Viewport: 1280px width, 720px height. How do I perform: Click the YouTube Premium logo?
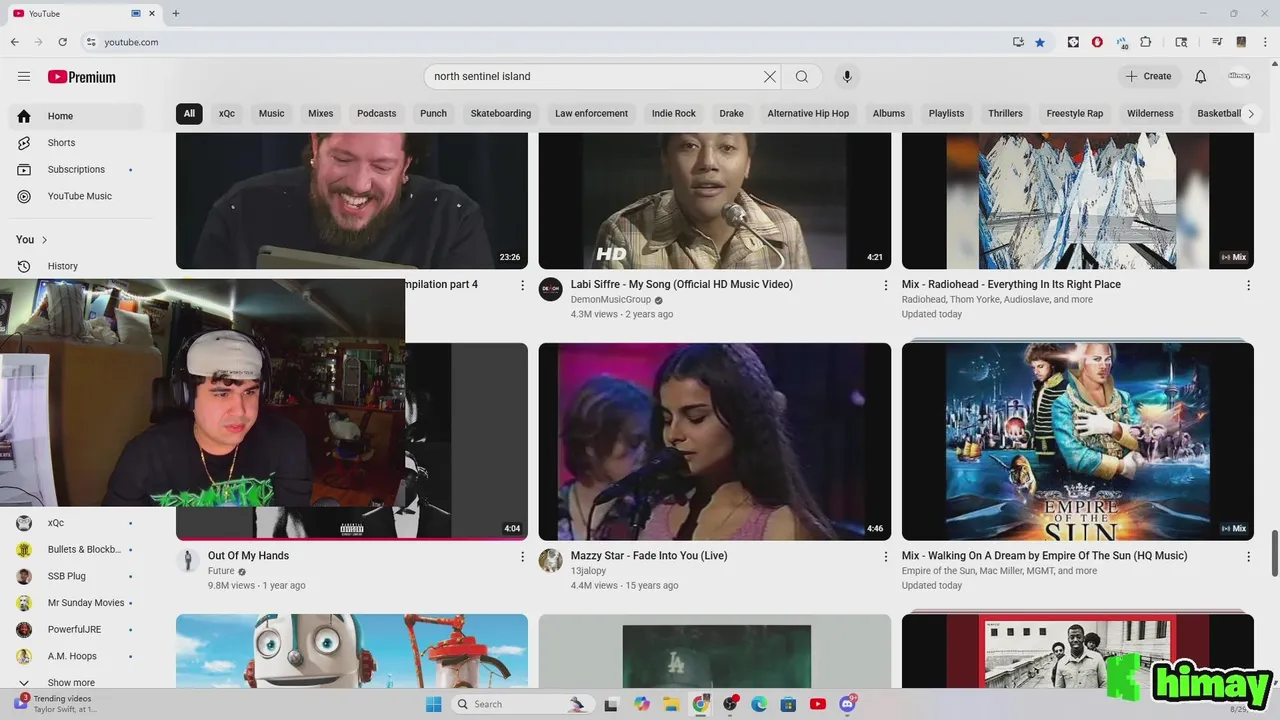82,77
